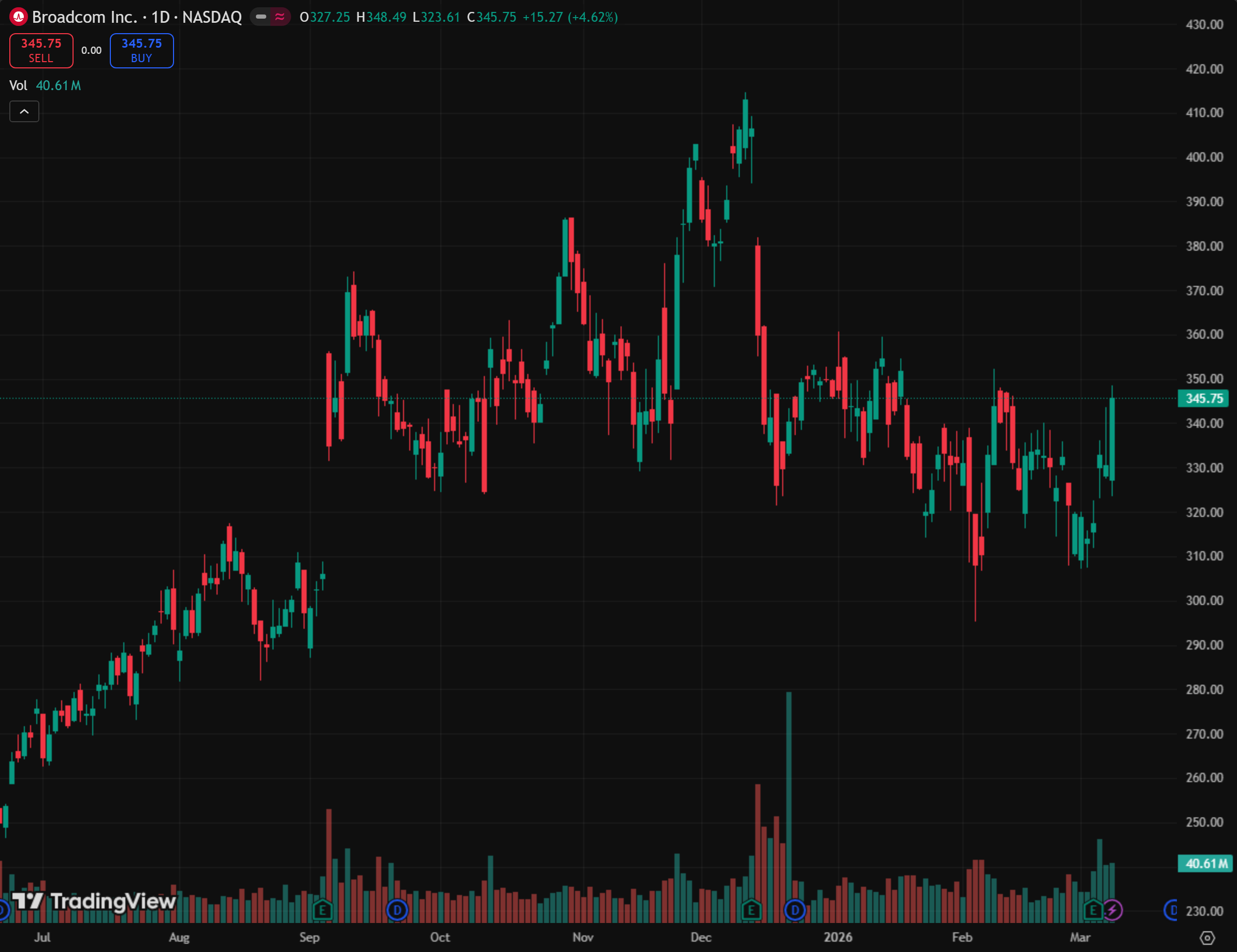Screen dimensions: 1237x952
Task: Click the Vol indicator legend label
Action: point(18,85)
